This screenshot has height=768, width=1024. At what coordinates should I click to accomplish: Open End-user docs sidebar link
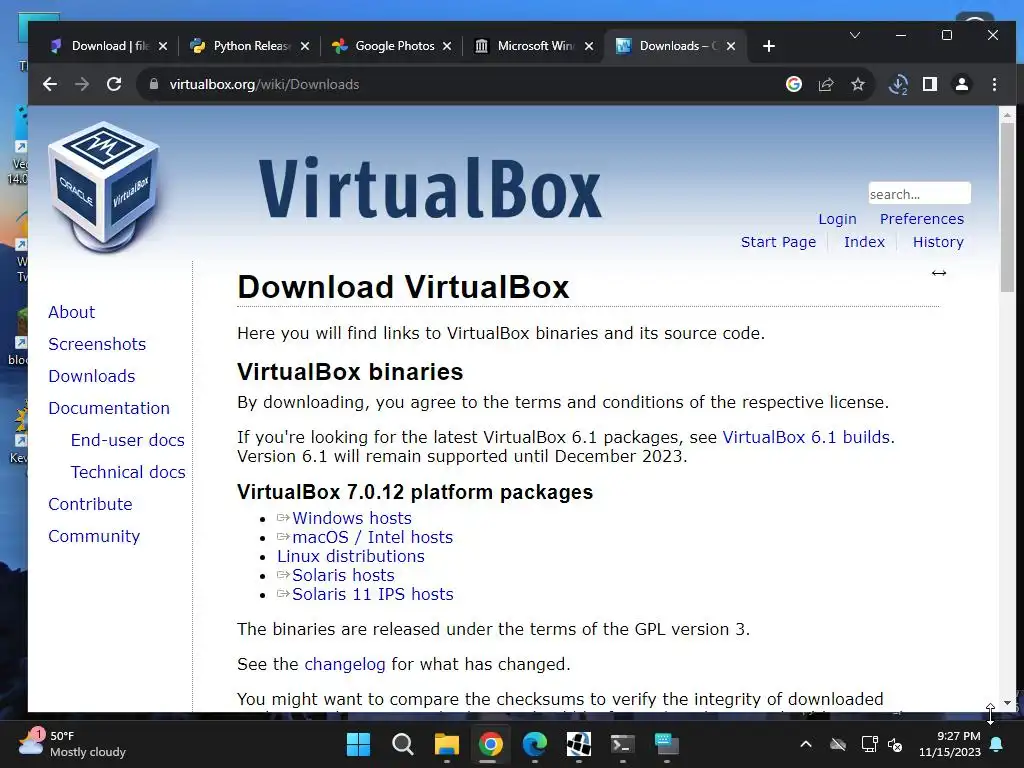[x=127, y=440]
